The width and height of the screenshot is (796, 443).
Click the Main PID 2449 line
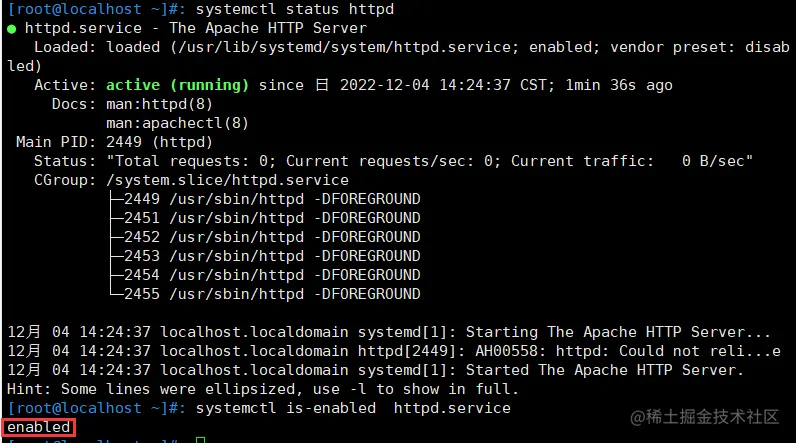pos(114,142)
